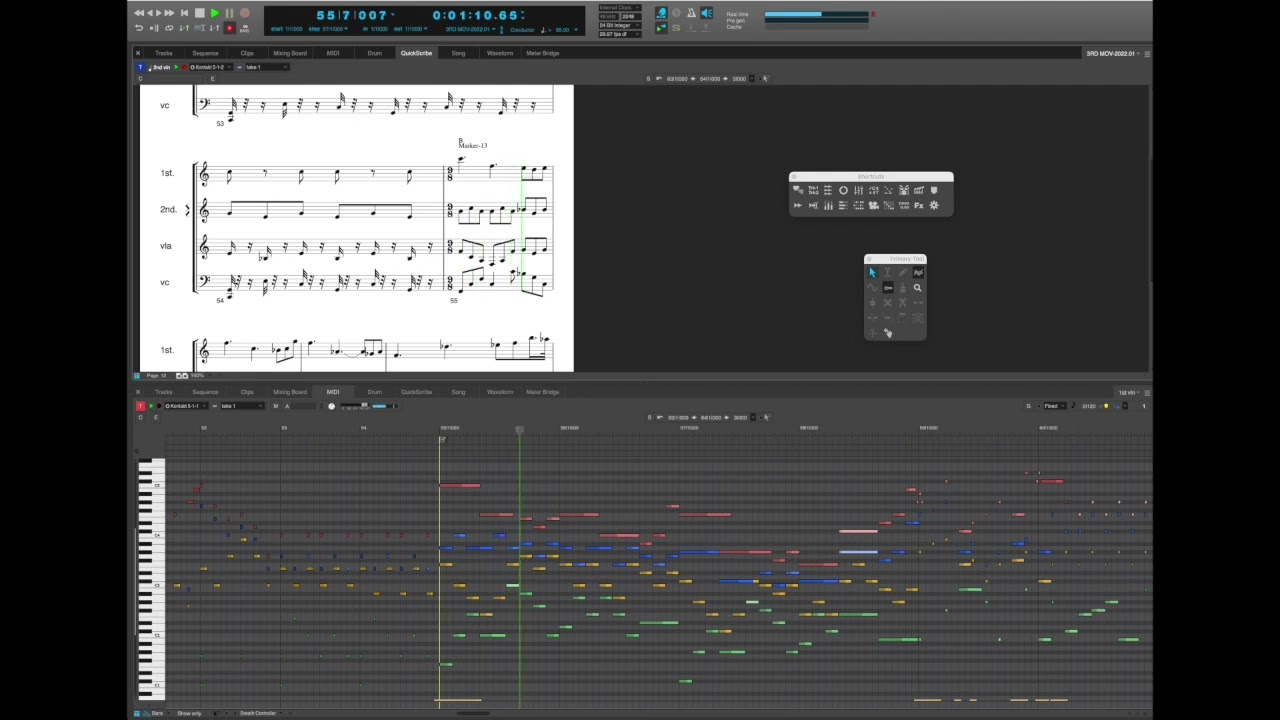1280x720 pixels.
Task: Switch to Mixing Board tab in upper window
Action: coord(290,53)
